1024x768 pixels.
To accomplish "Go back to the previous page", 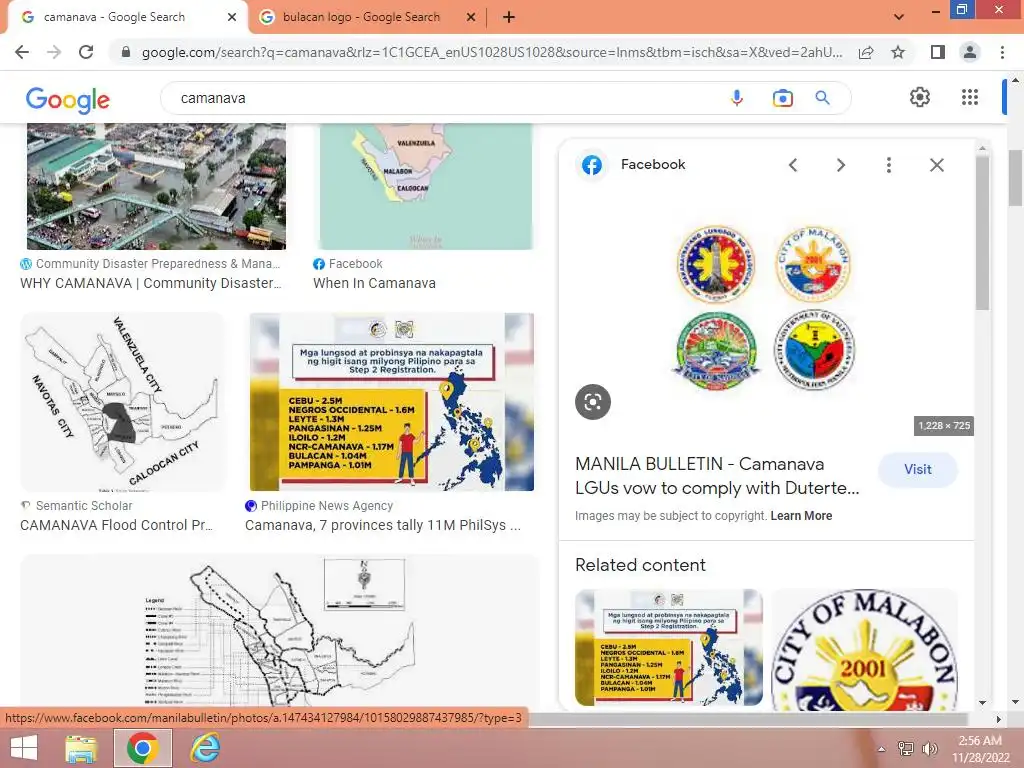I will (x=22, y=52).
